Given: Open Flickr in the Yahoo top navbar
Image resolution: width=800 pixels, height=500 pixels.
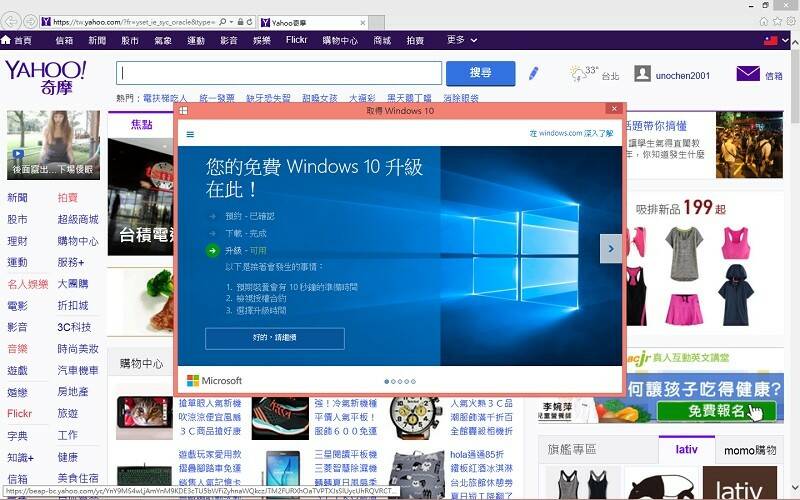Looking at the screenshot, I should point(296,40).
